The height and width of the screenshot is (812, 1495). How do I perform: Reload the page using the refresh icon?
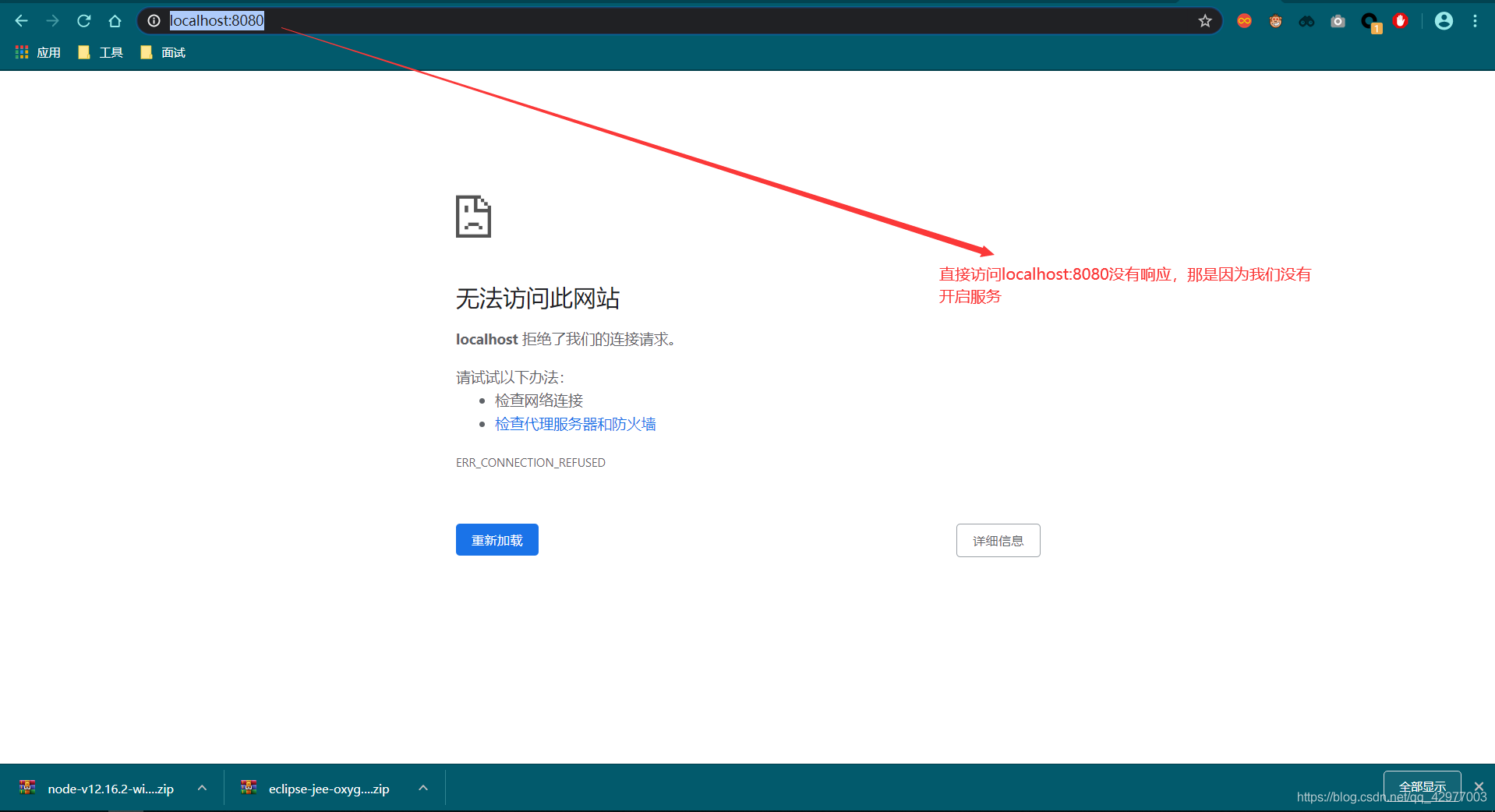pos(83,21)
